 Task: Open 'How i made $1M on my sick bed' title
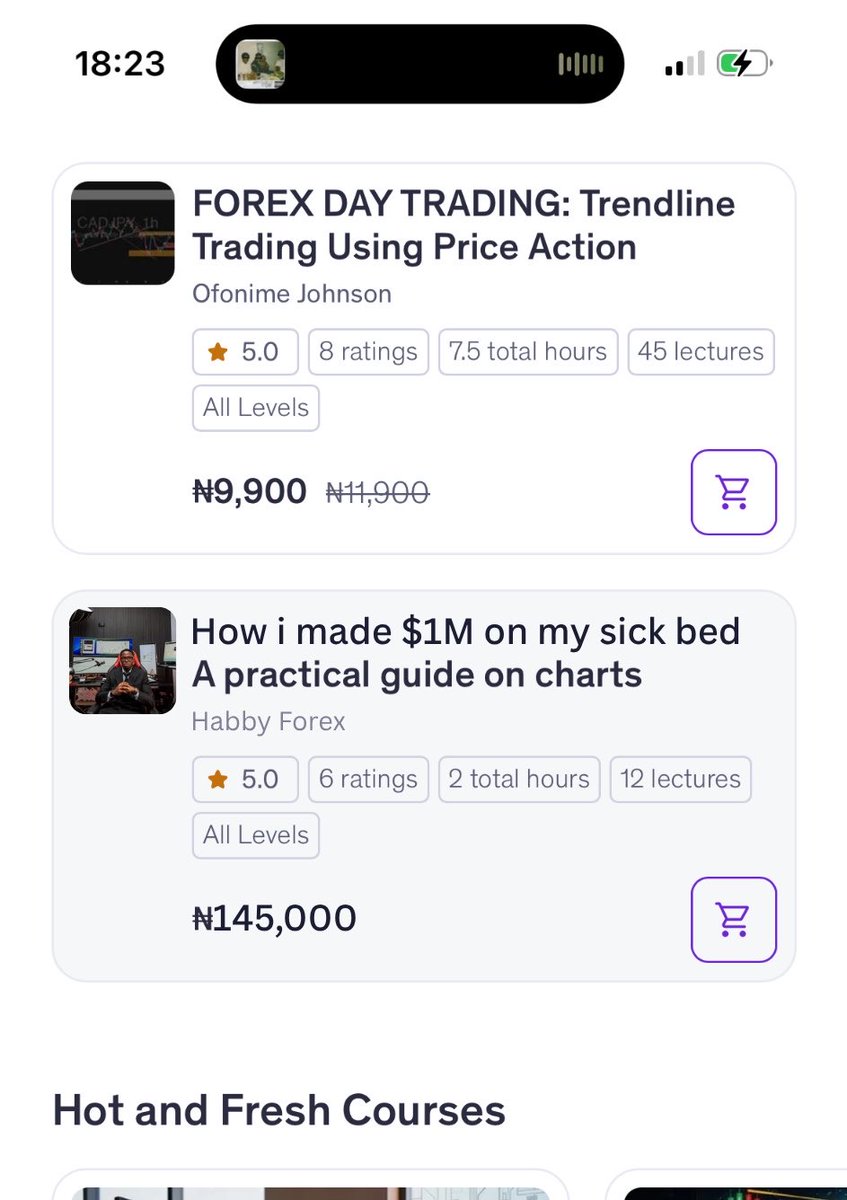point(465,653)
